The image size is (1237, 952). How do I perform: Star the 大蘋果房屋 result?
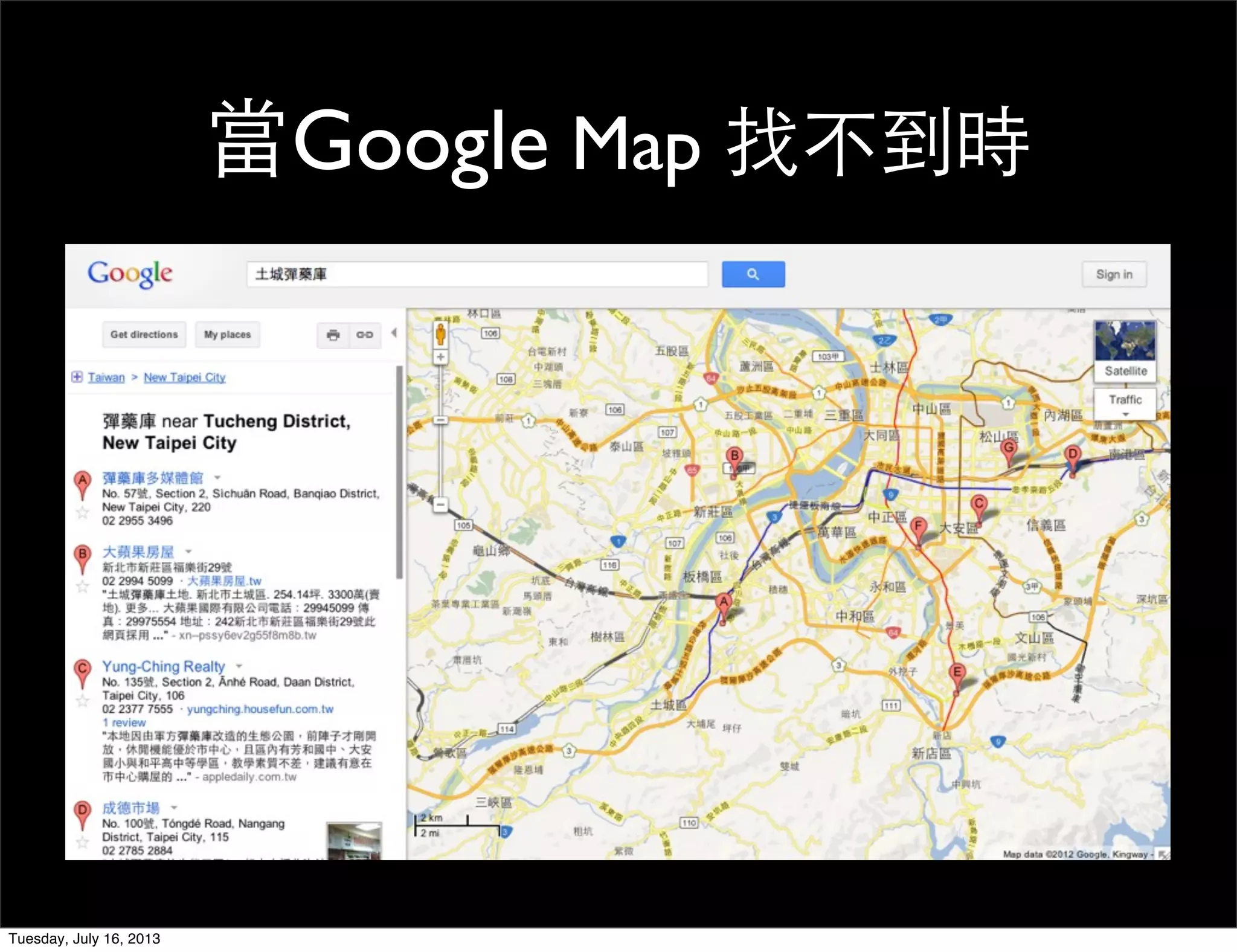point(82,587)
